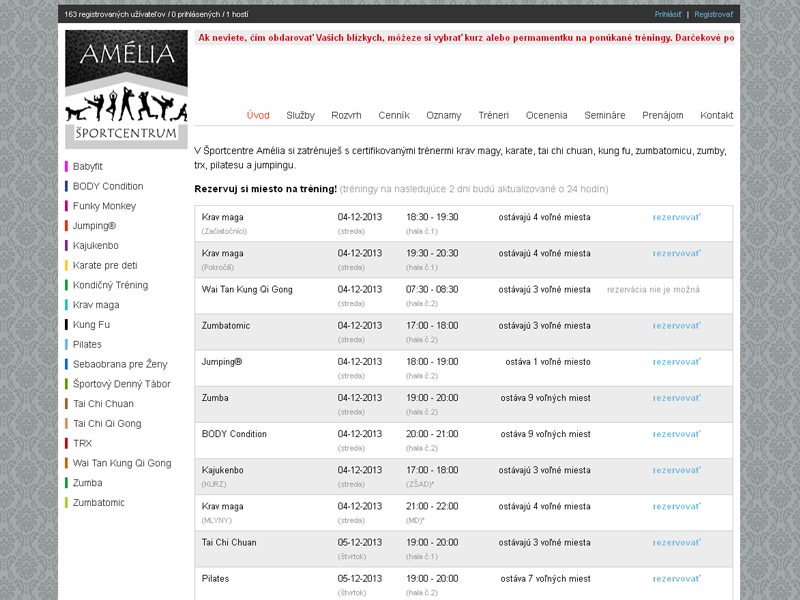The height and width of the screenshot is (600, 800).
Task: Open the Služby menu item
Action: [x=301, y=115]
